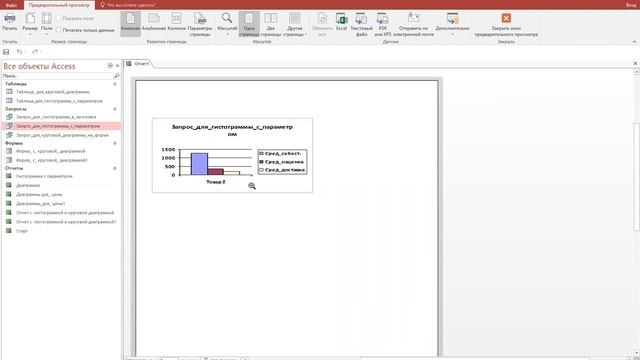Export to Текстовый файл
Image resolution: width=640 pixels, height=360 pixels.
coord(361,24)
